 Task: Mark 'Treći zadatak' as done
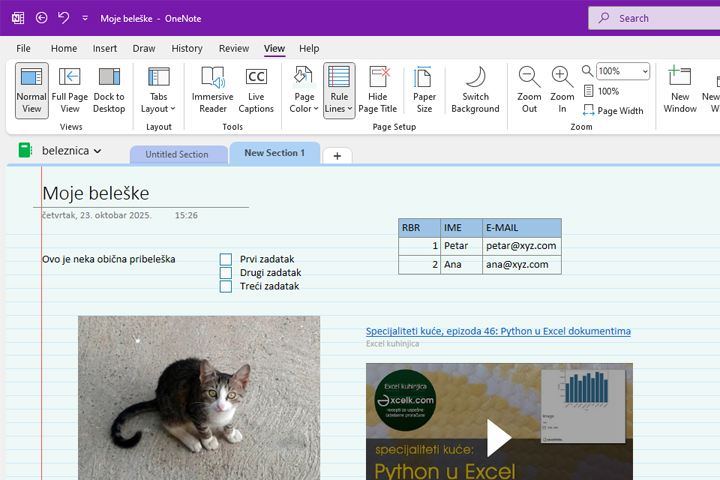point(226,286)
